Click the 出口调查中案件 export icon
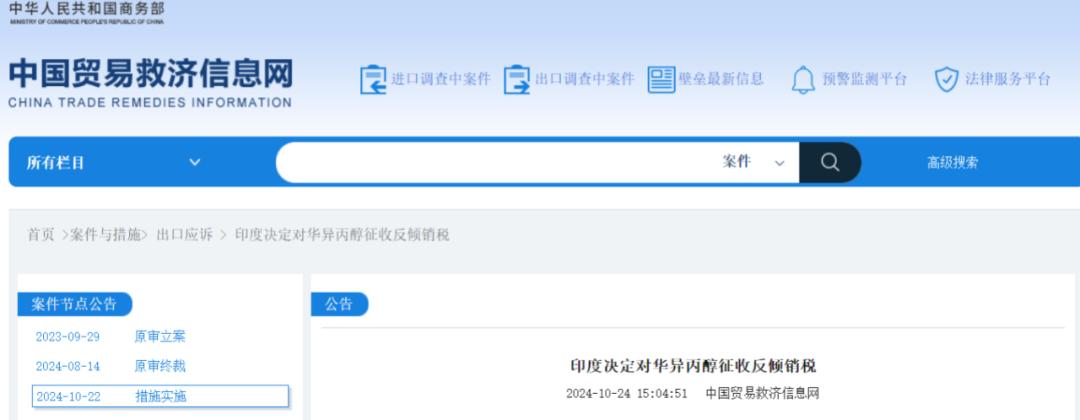This screenshot has height=420, width=1080. 517,79
